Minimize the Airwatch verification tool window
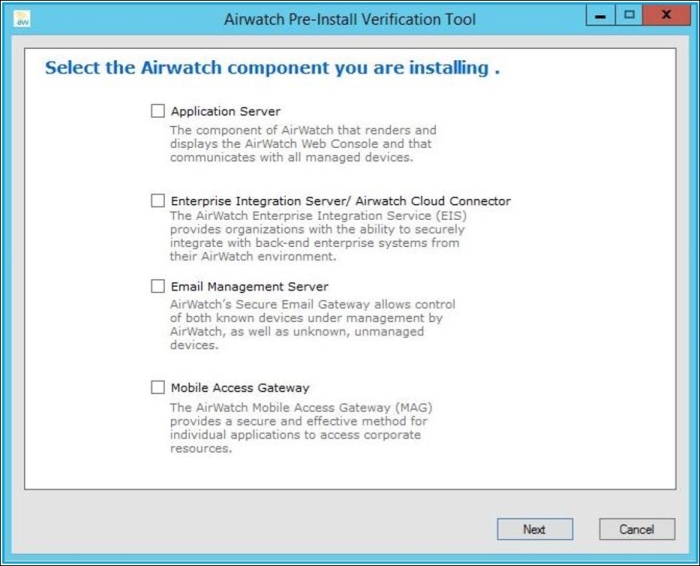Viewport: 700px width, 566px height. 600,16
